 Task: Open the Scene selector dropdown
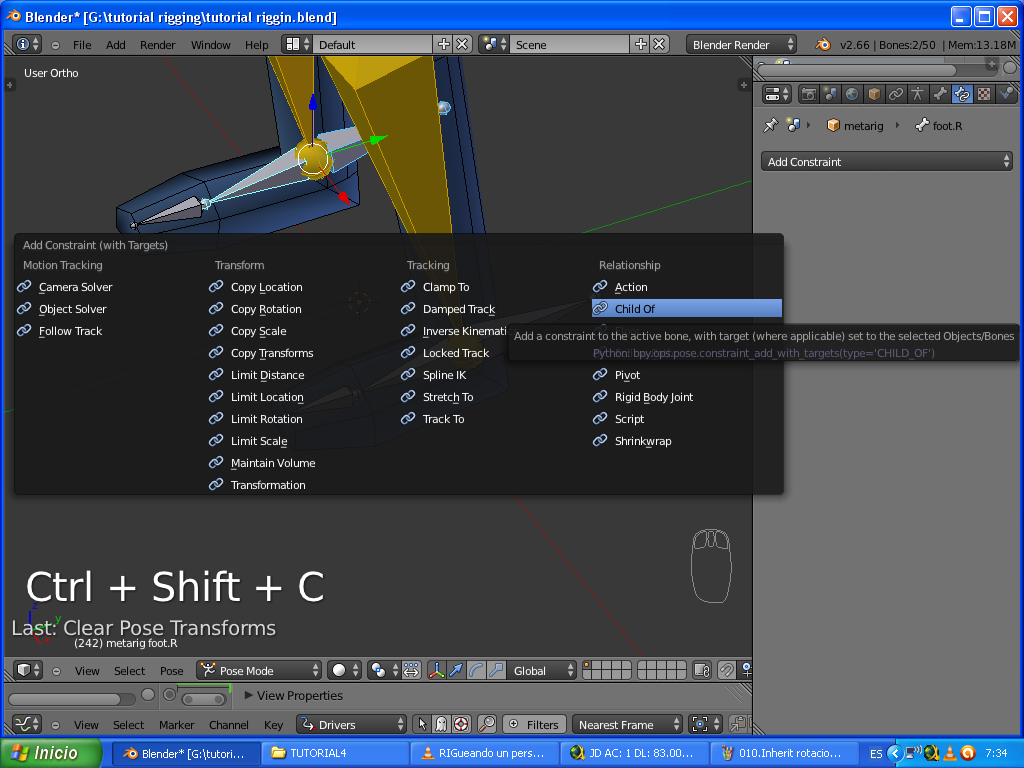pyautogui.click(x=494, y=44)
